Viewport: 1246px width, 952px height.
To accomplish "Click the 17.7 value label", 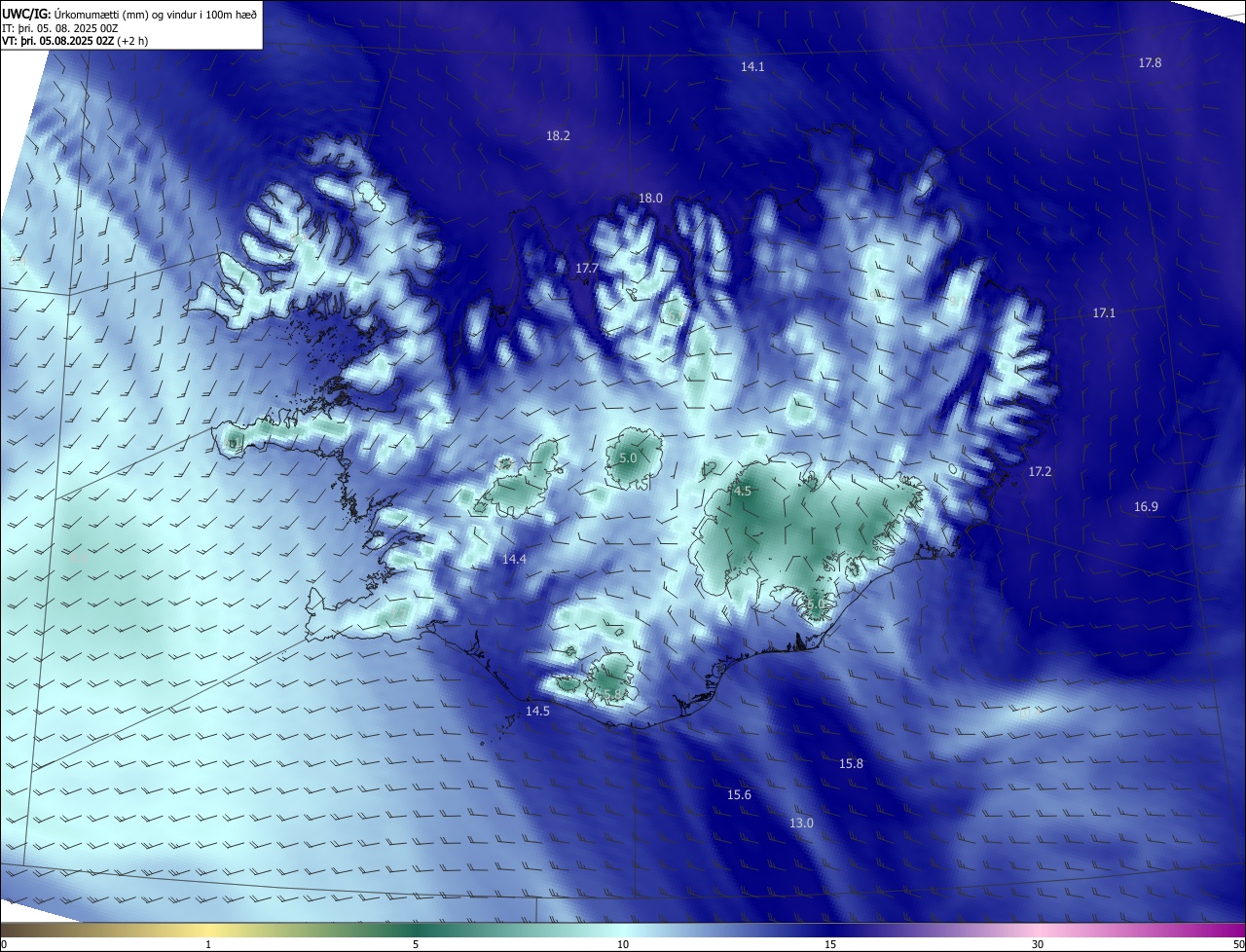I will click(x=587, y=269).
